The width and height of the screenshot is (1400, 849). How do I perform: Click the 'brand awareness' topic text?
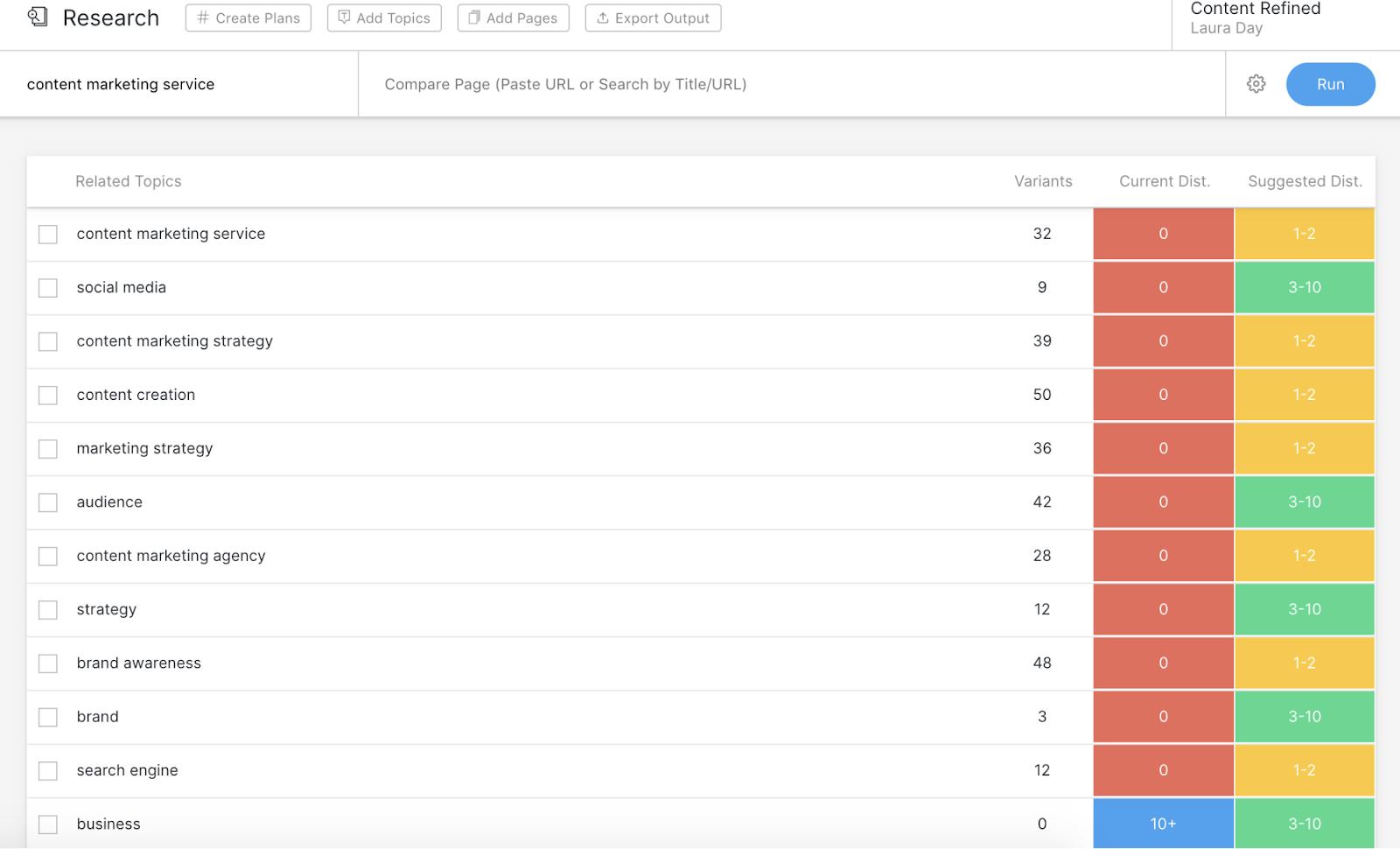coord(139,663)
